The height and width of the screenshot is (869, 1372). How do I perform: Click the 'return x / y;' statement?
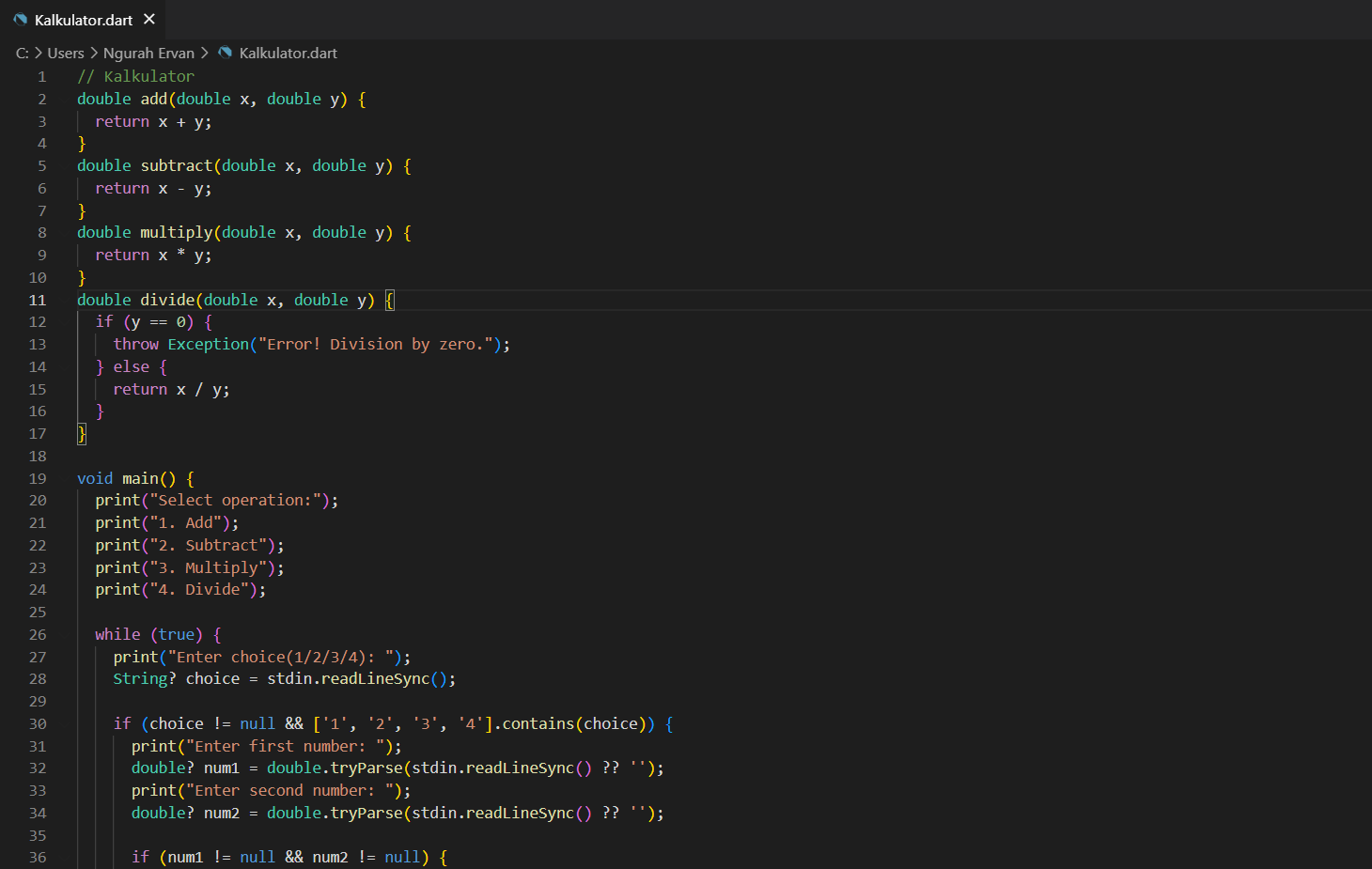[171, 389]
